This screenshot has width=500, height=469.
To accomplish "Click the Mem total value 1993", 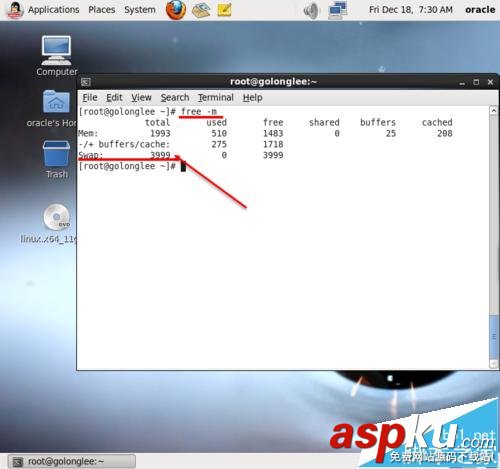I will (x=160, y=134).
